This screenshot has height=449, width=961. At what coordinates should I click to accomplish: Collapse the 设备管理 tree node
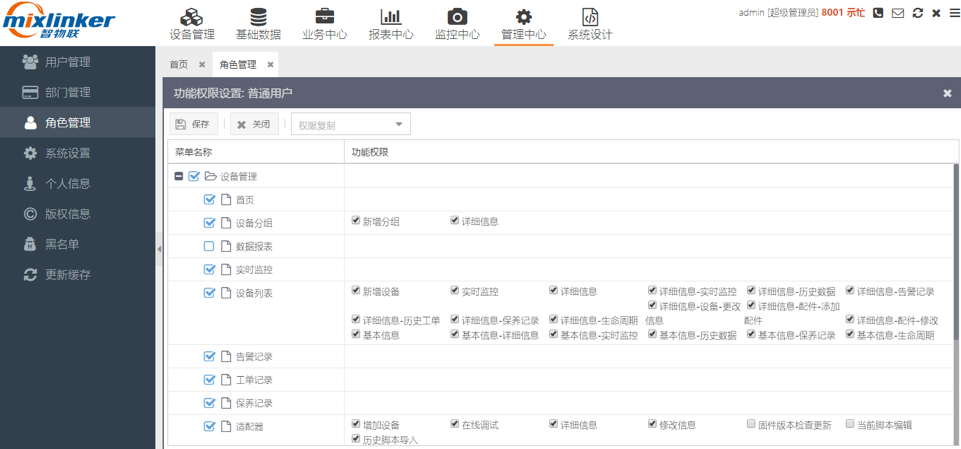pos(179,176)
